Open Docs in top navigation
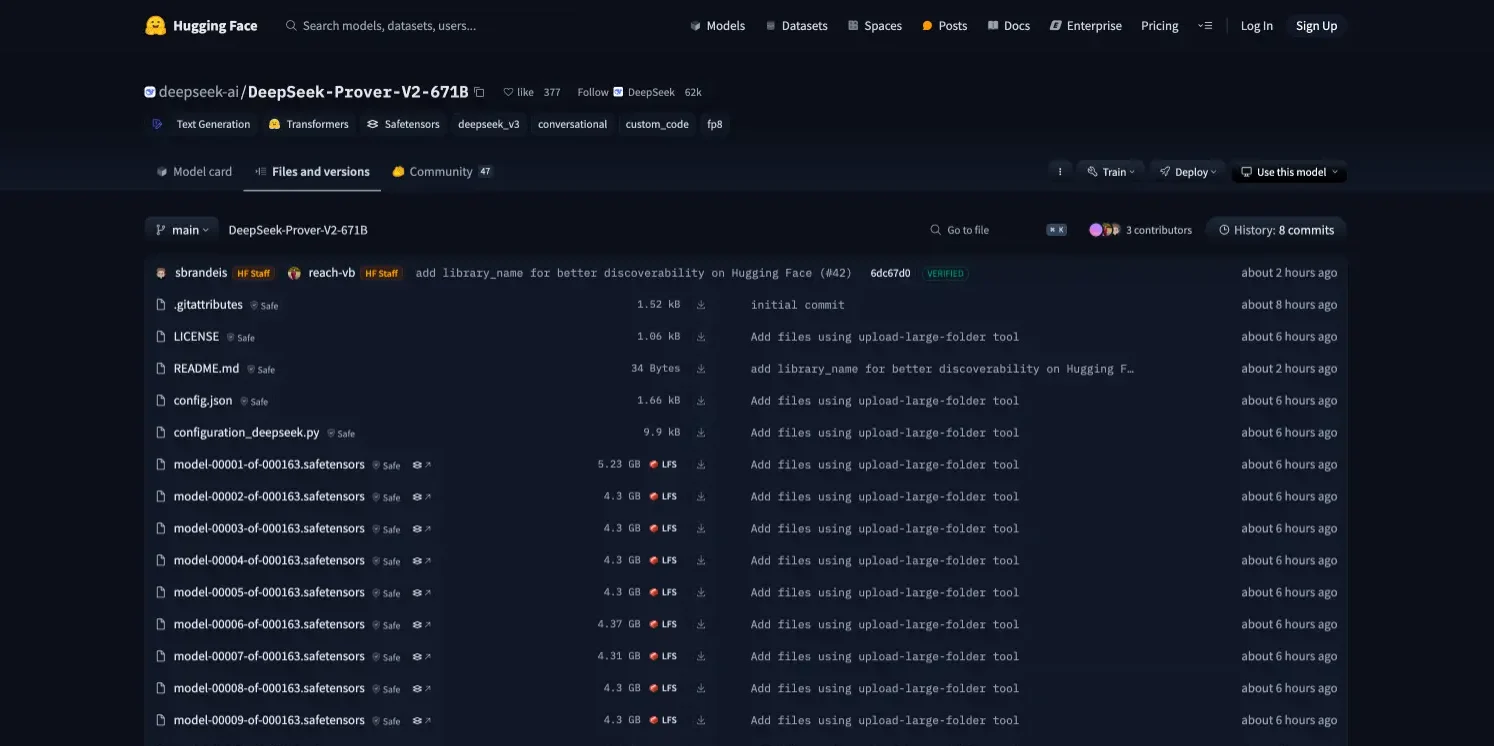1494x746 pixels. 1008,26
